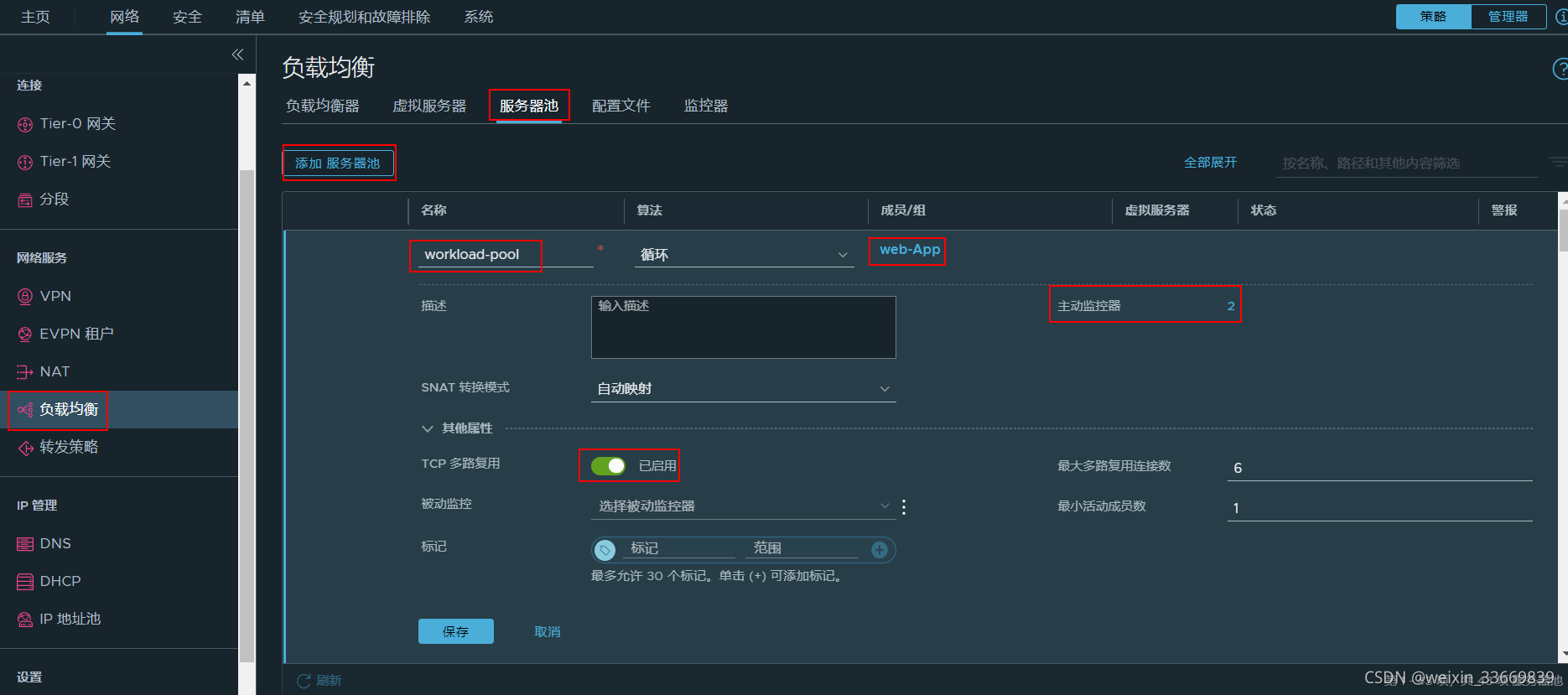This screenshot has height=695, width=1568.
Task: Click the DHCP icon in sidebar
Action: click(x=25, y=582)
